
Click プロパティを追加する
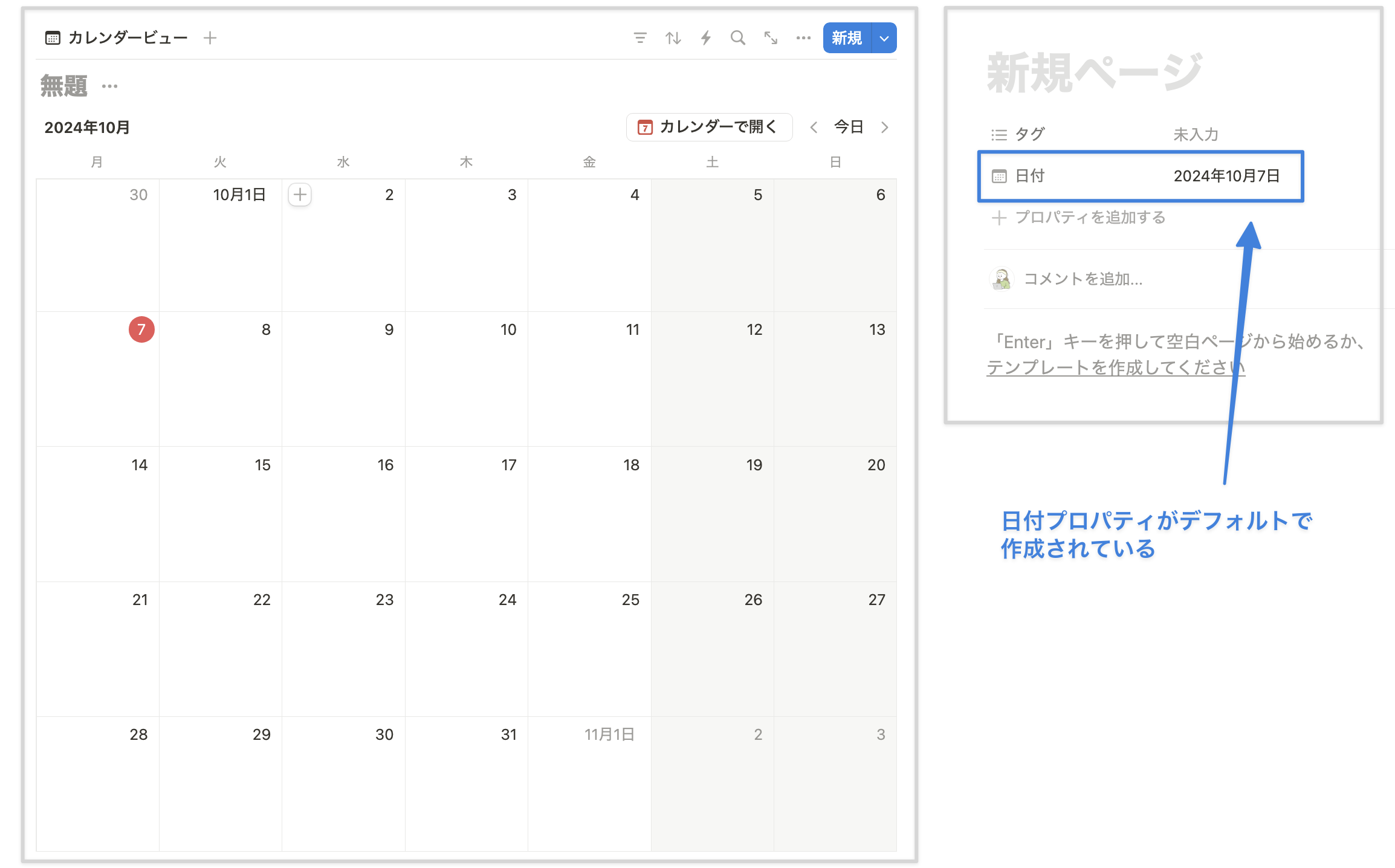click(x=1079, y=218)
